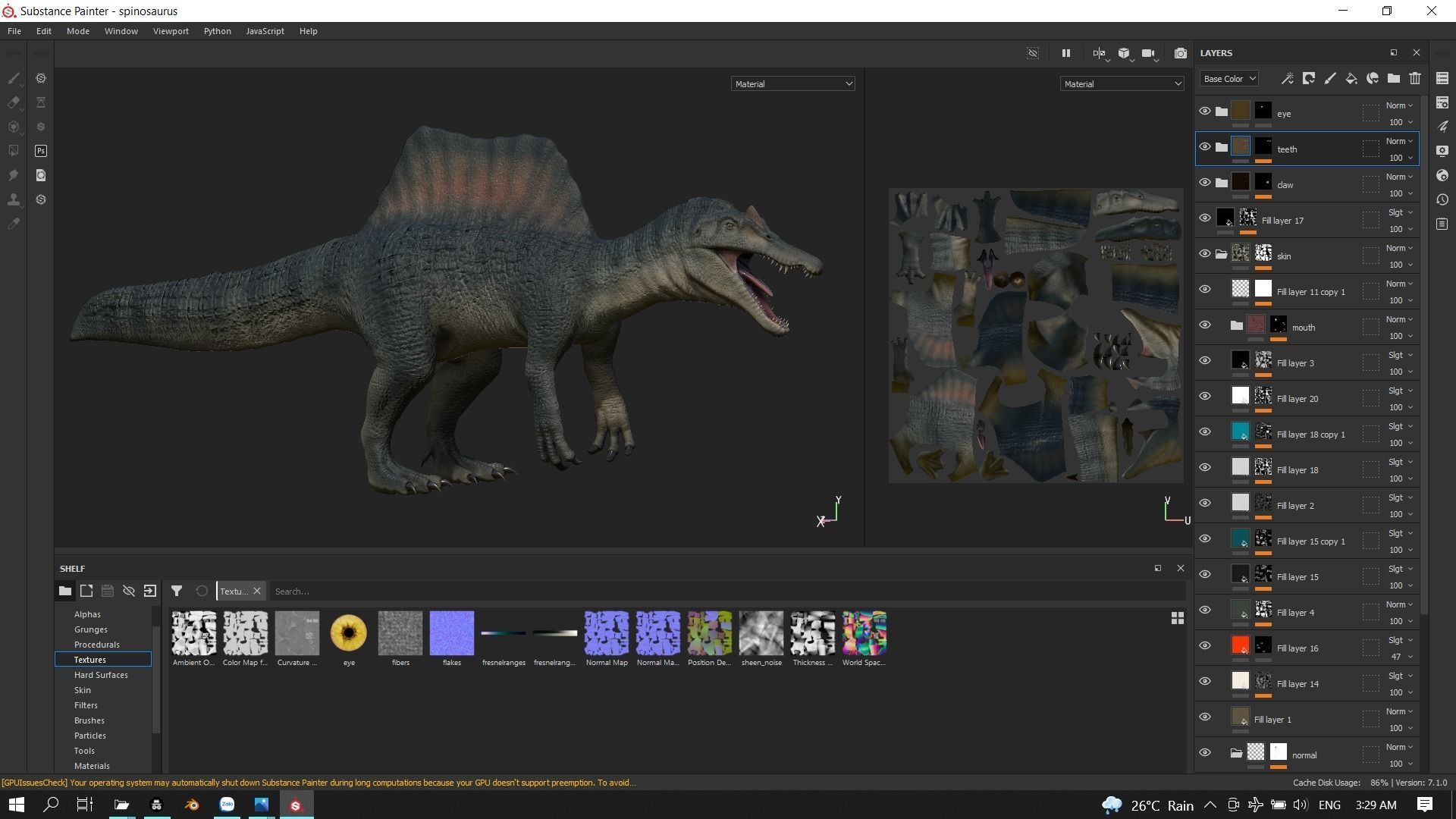This screenshot has height=819, width=1456.
Task: Open the shelf filter funnel icon
Action: tap(176, 591)
